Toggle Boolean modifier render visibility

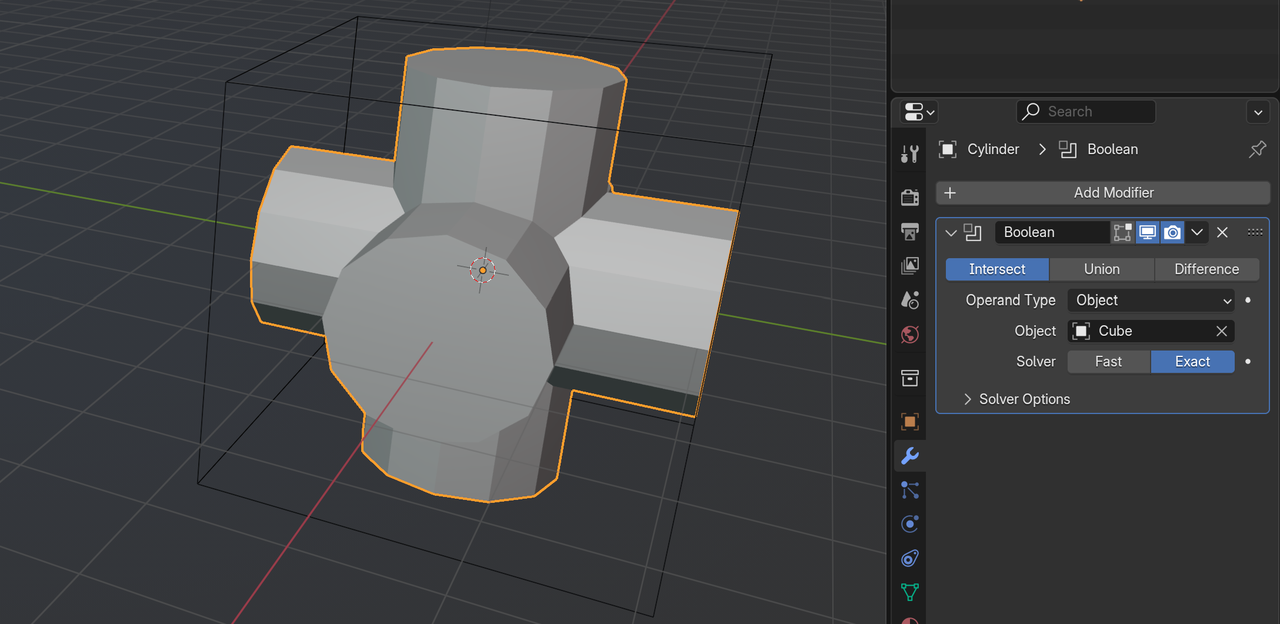click(1172, 232)
